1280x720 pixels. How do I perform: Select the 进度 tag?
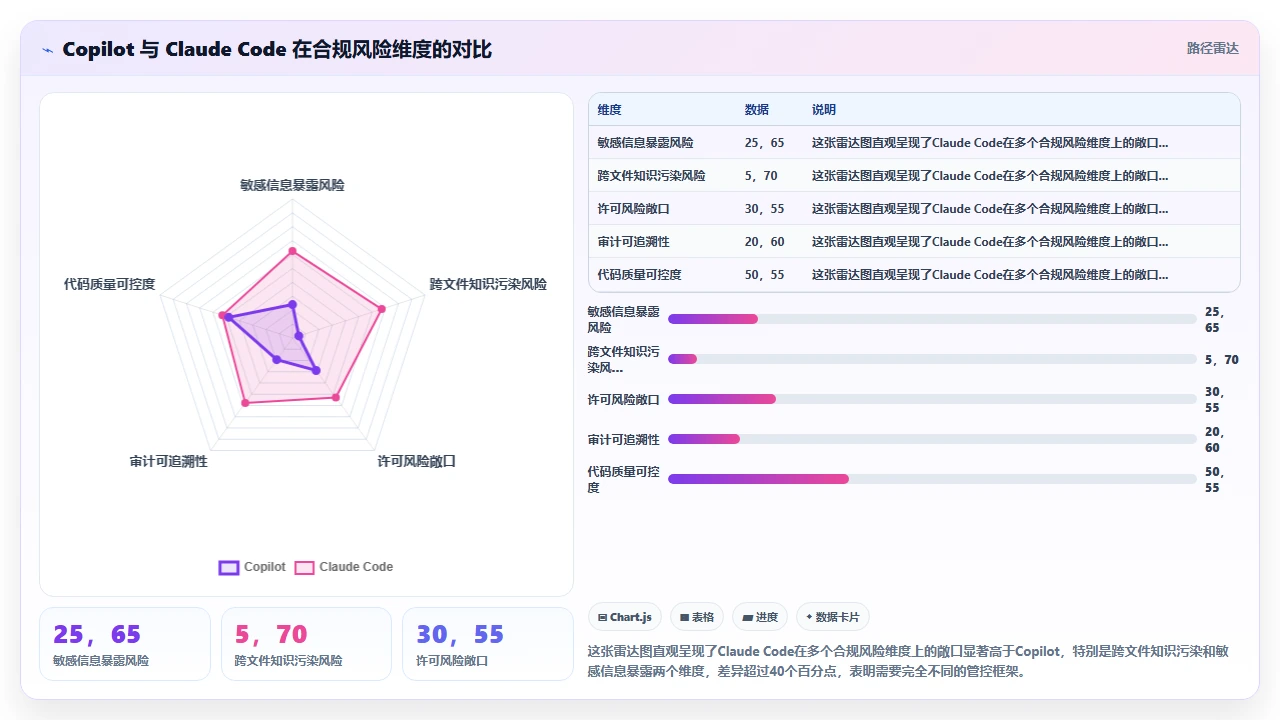(760, 617)
